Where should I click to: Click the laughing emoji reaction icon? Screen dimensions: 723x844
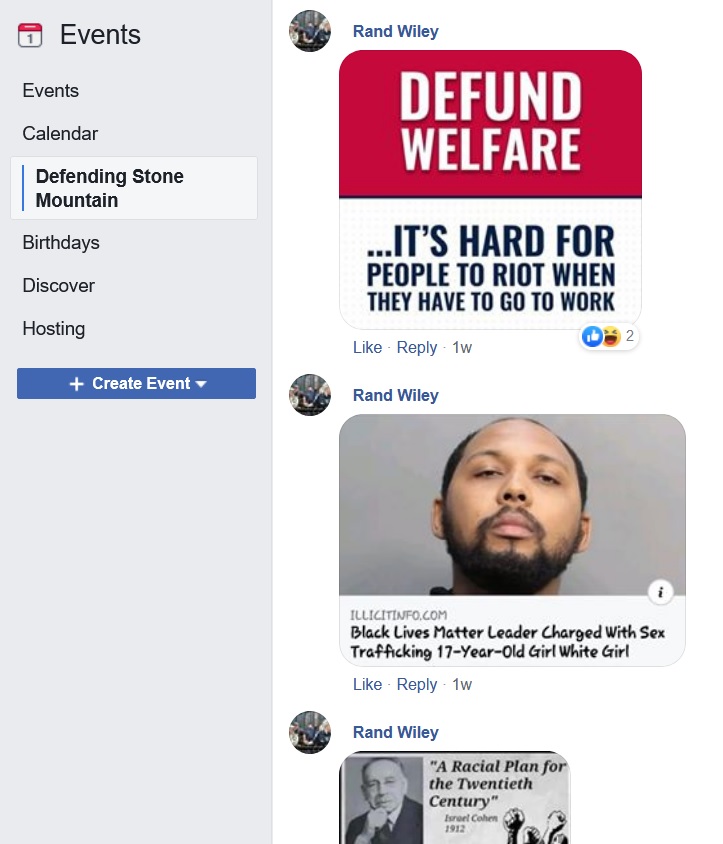coord(611,336)
